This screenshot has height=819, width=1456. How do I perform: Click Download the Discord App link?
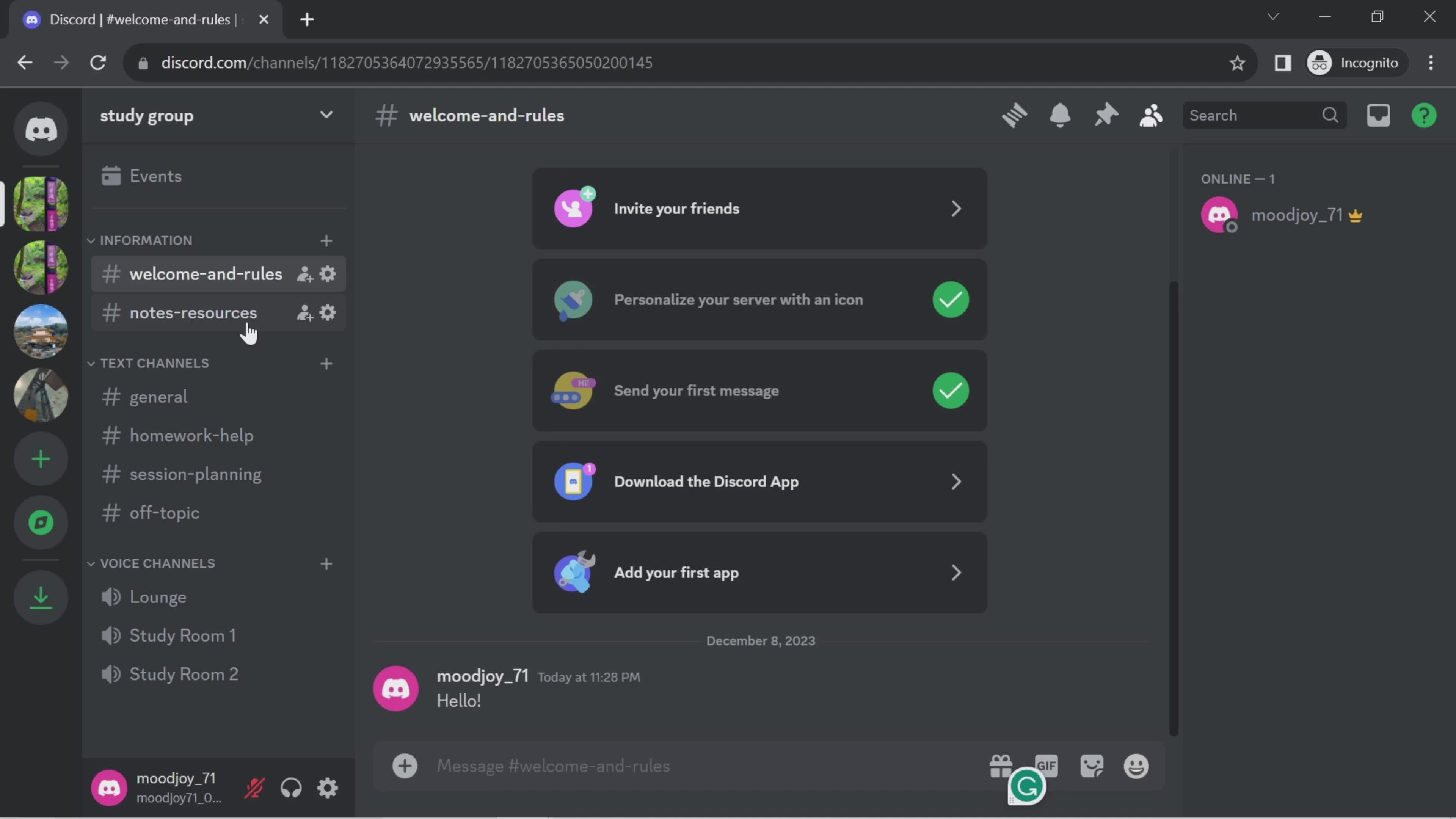(759, 482)
